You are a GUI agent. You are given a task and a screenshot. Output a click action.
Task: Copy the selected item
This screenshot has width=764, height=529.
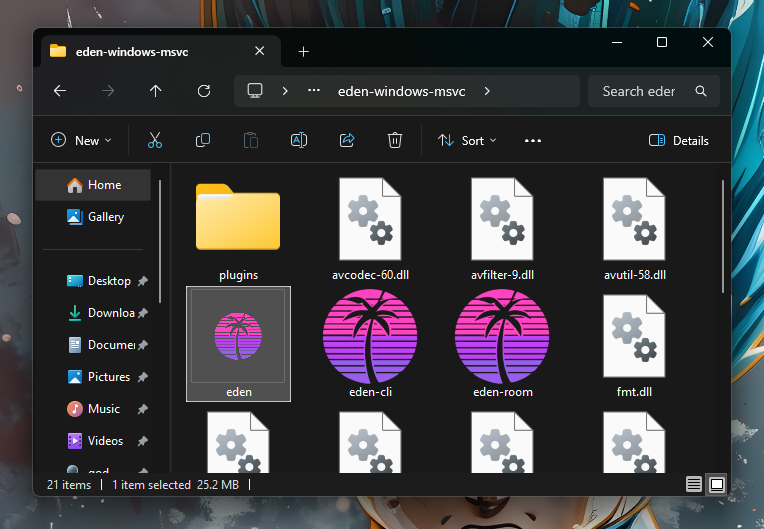pos(203,140)
